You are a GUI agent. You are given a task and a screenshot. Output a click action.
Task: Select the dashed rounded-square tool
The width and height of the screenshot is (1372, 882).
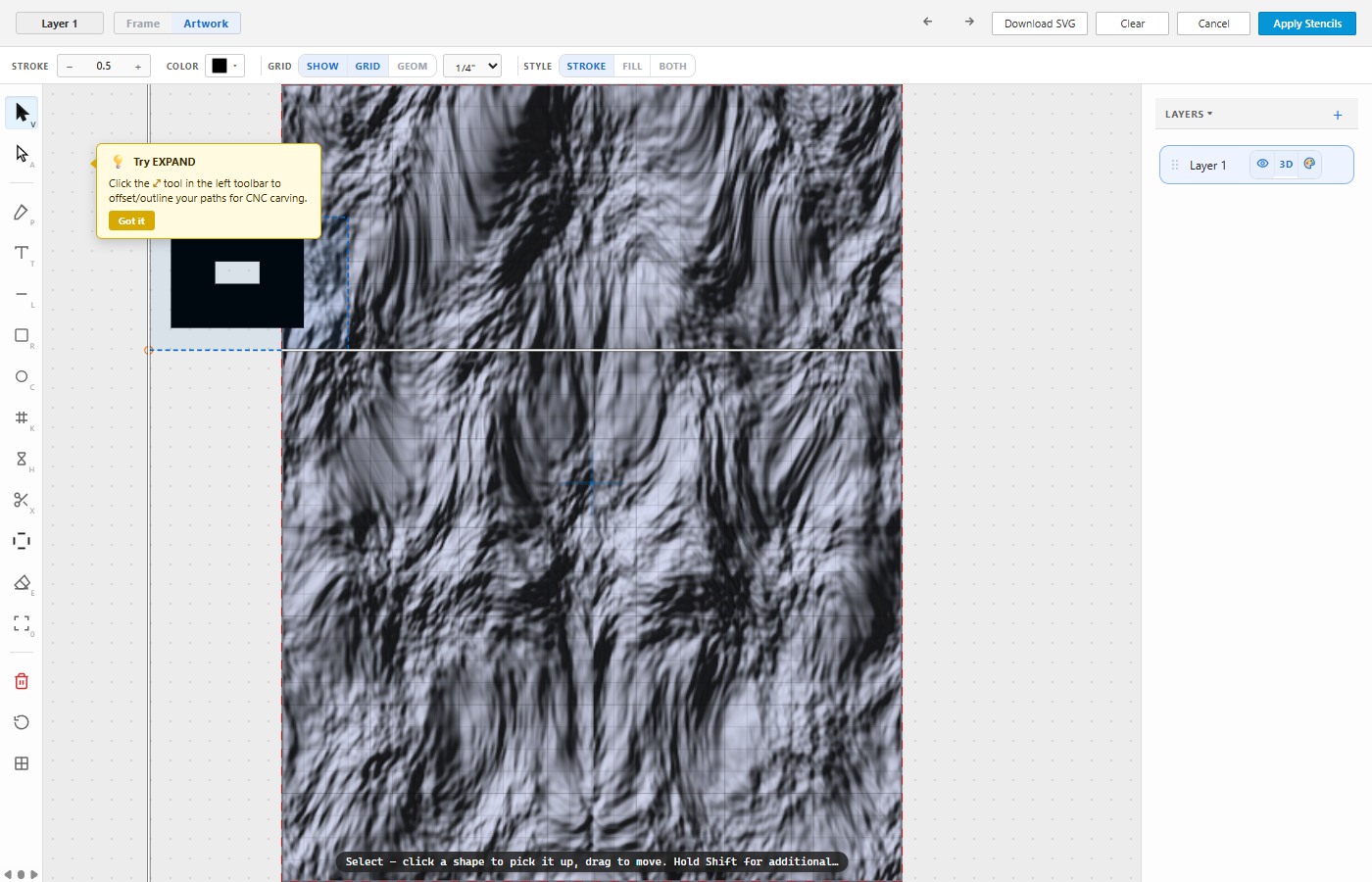pos(22,541)
